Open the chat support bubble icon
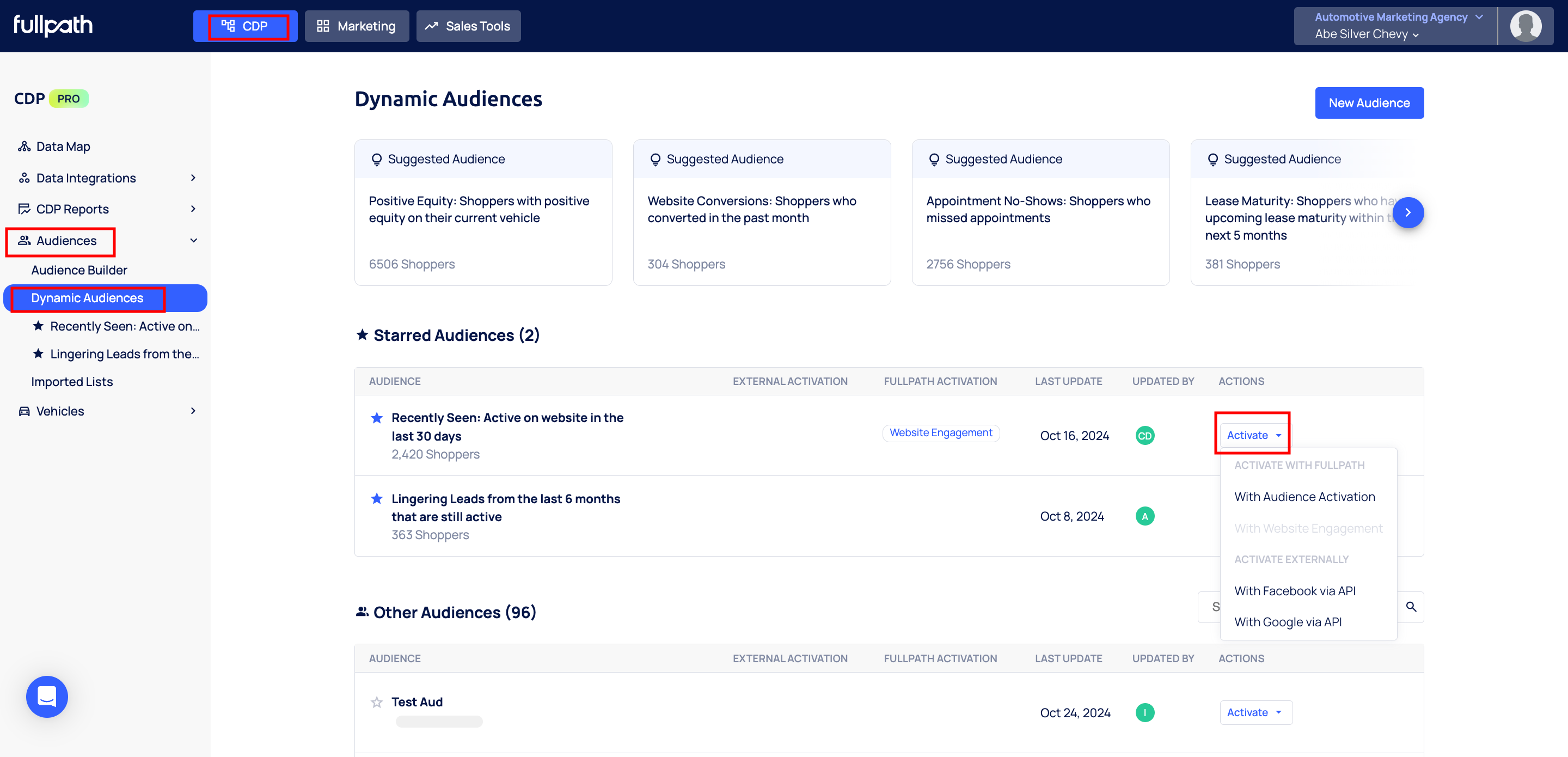 (47, 696)
